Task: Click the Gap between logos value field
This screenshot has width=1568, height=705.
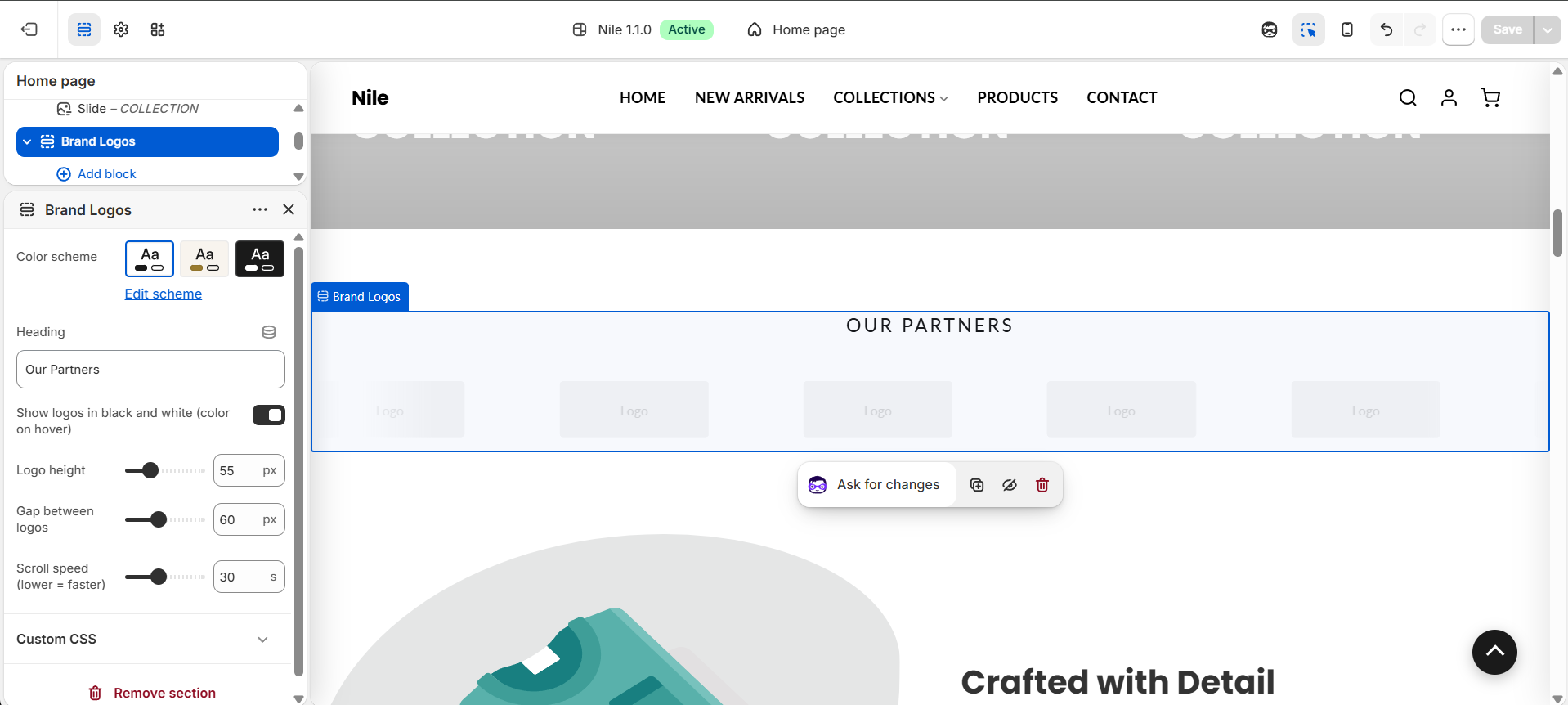Action: (249, 519)
